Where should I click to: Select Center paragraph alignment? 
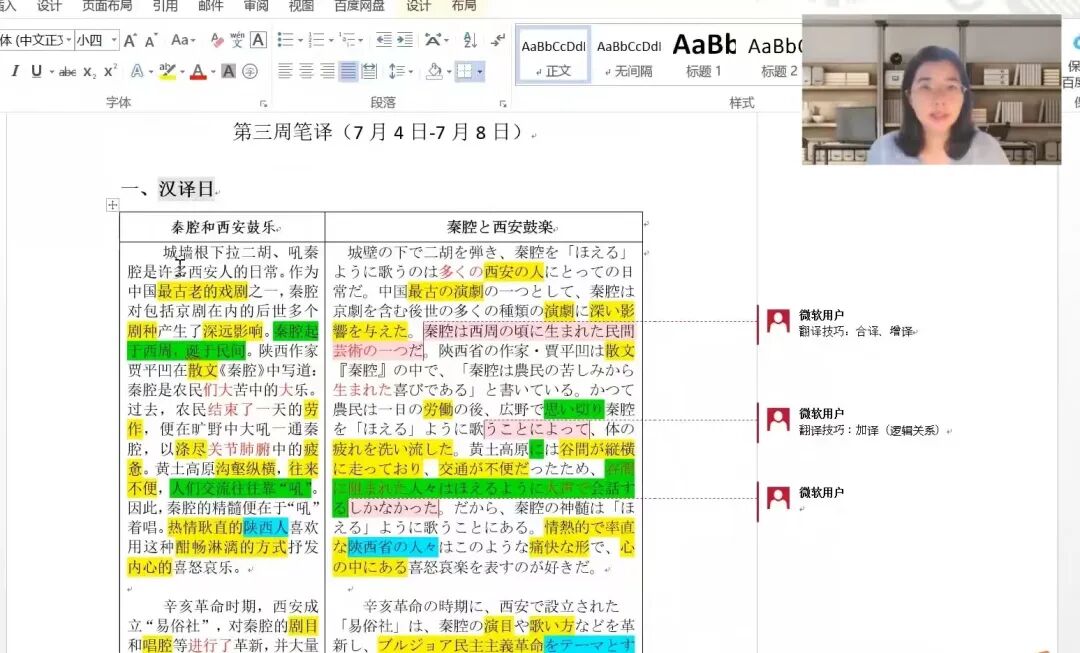(307, 71)
